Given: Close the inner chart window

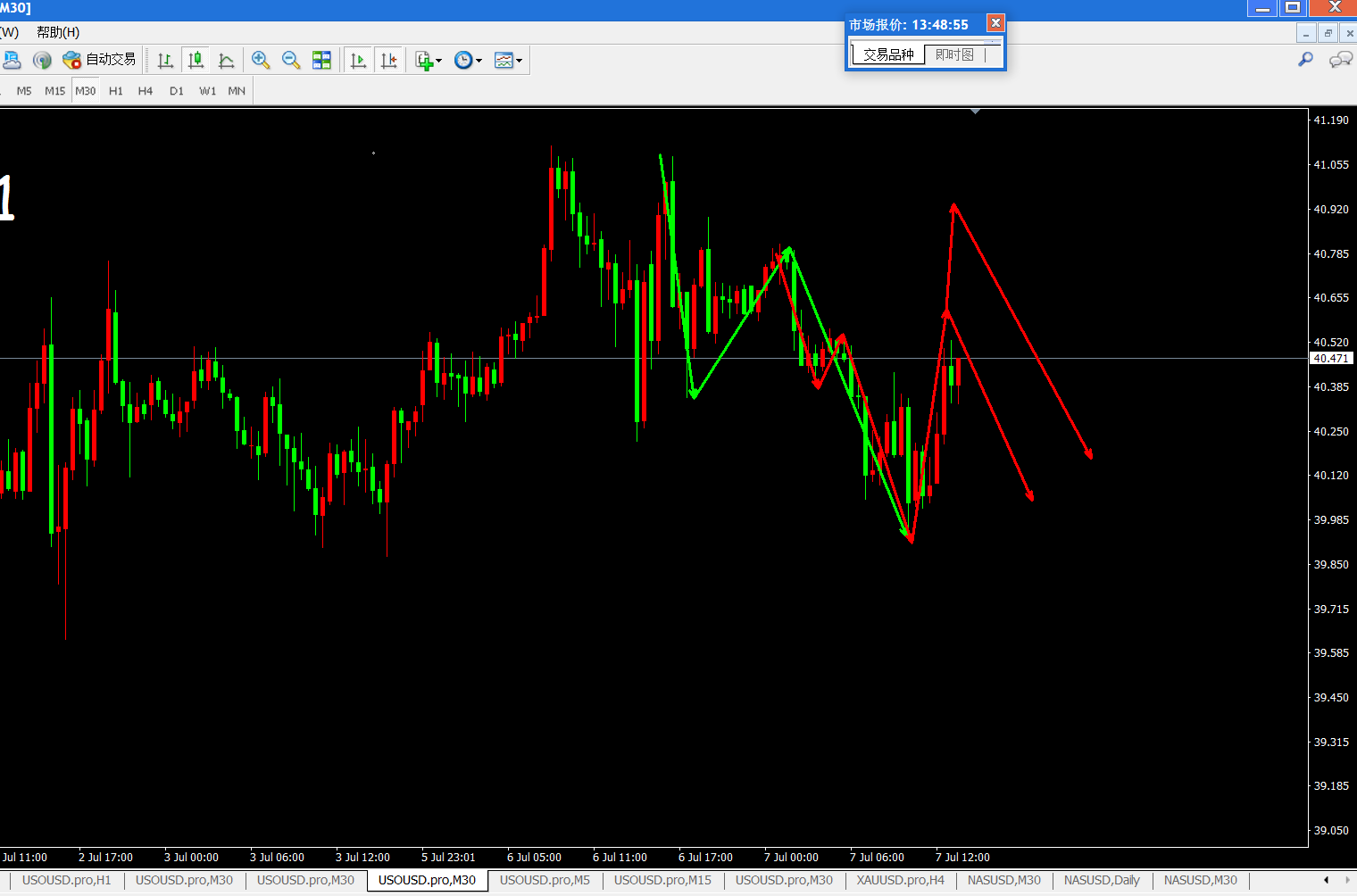Looking at the screenshot, I should tap(1349, 33).
